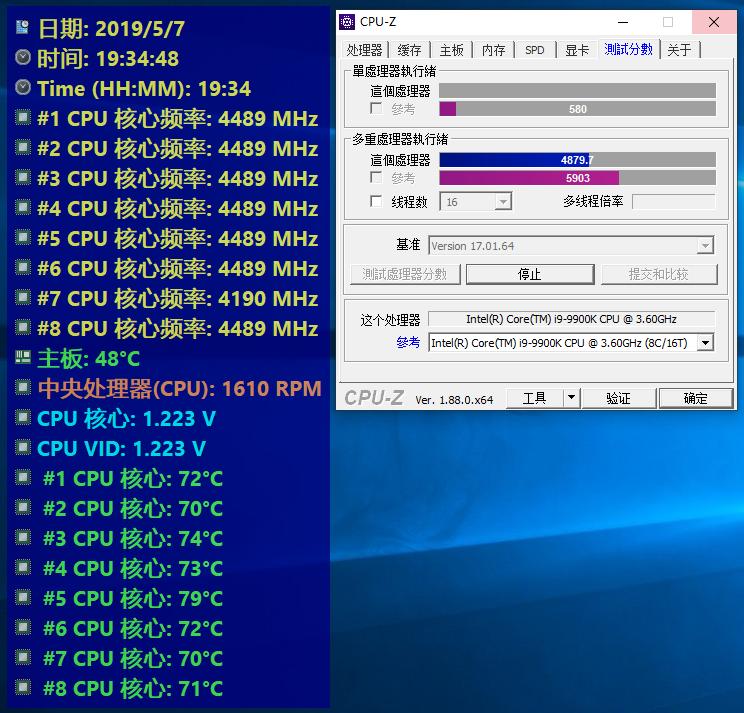Enable the 线程数 checkbox
Screen dimensions: 744x713
click(376, 202)
